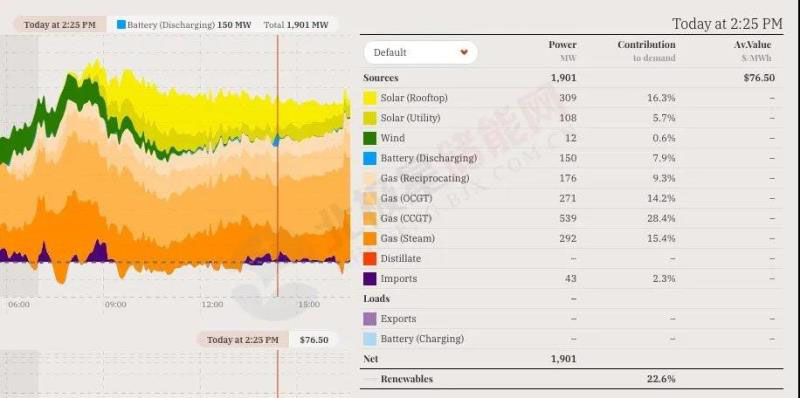
Task: Toggle the red Distillate legend swatch
Action: [x=370, y=259]
